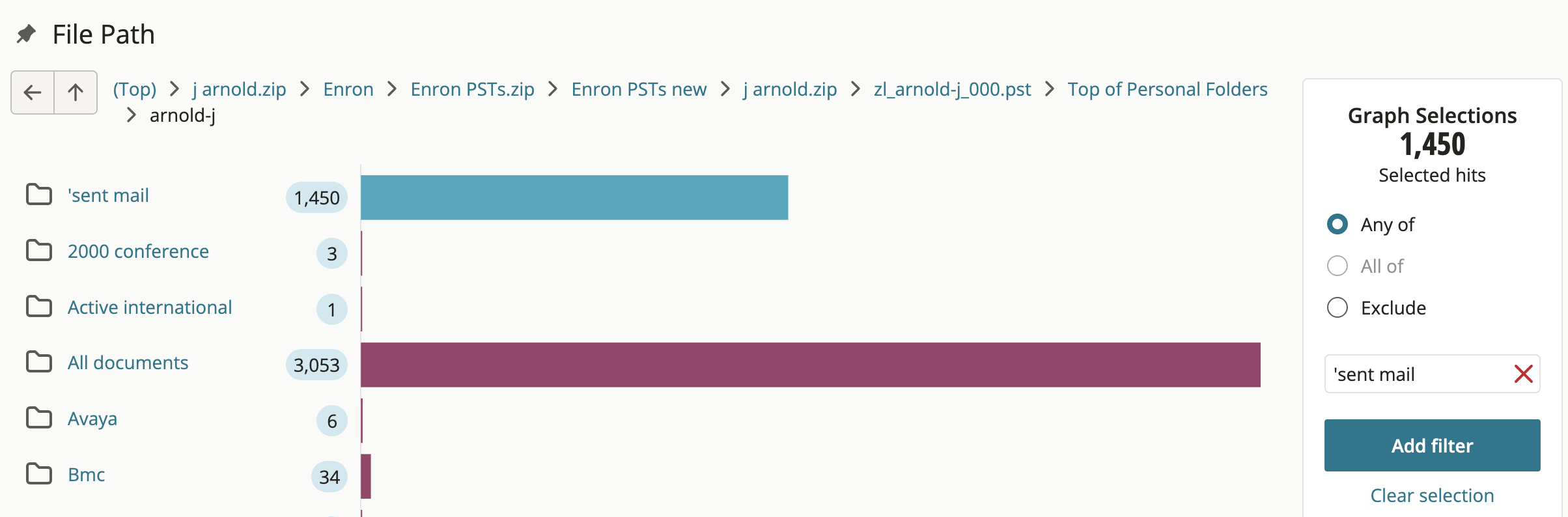Click the 2000 conference folder icon
Screen dimensions: 1568x517
click(39, 251)
